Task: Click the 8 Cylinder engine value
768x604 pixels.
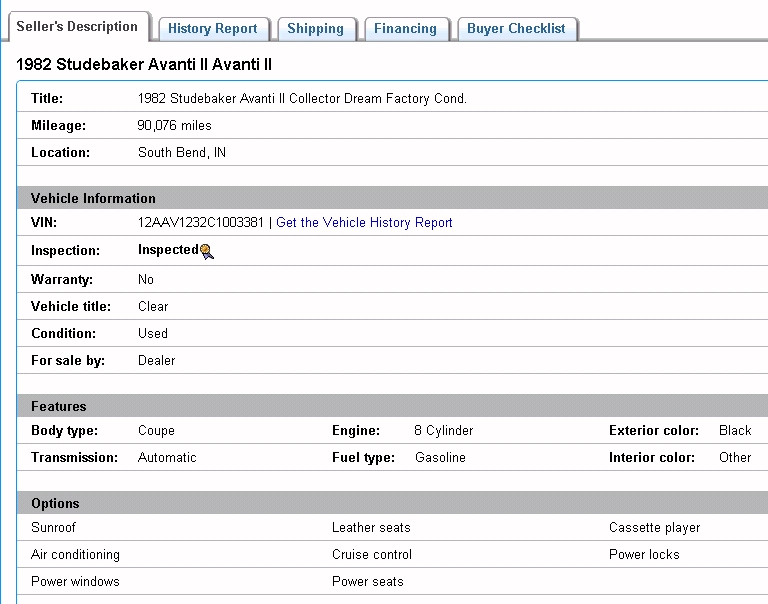Action: tap(443, 431)
